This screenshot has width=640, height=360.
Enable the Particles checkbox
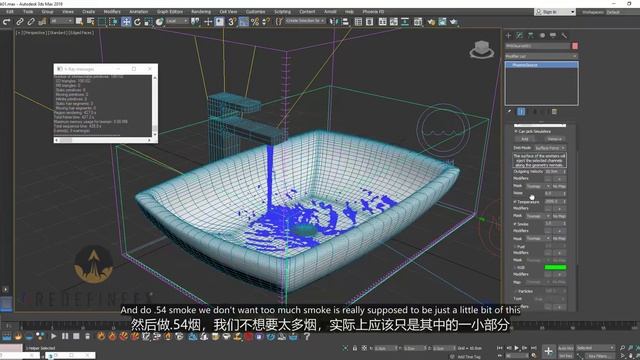click(515, 291)
